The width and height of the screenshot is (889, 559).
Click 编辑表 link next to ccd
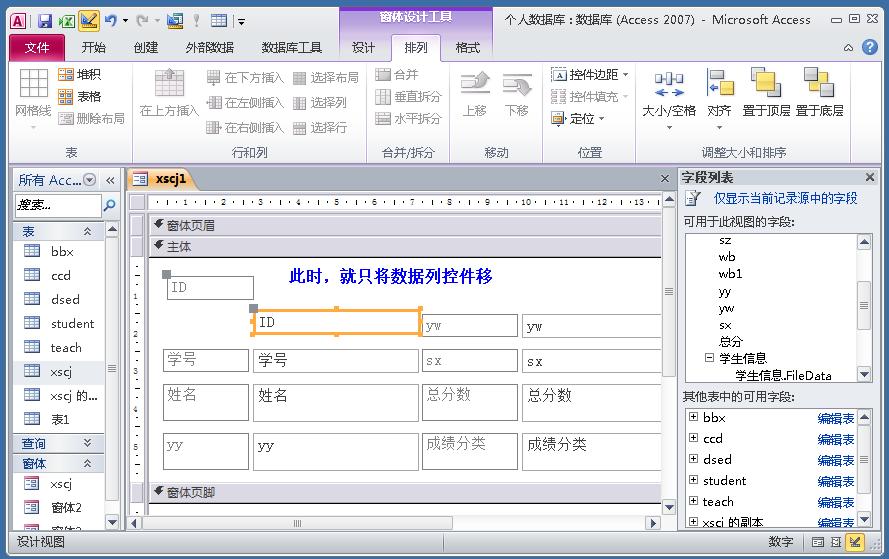pos(835,439)
